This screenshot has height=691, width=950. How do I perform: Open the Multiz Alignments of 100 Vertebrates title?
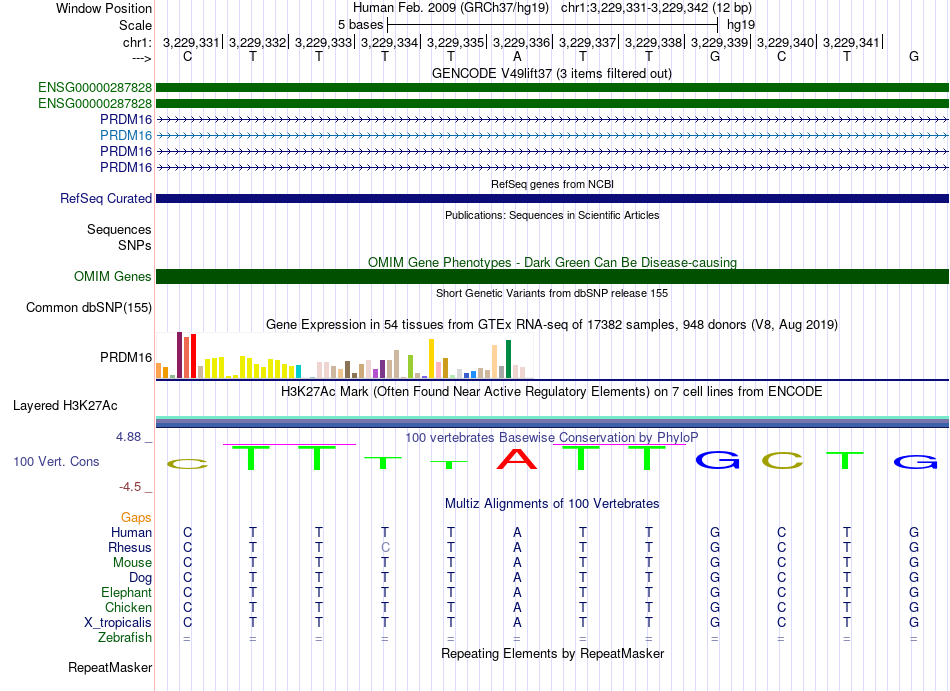point(552,503)
